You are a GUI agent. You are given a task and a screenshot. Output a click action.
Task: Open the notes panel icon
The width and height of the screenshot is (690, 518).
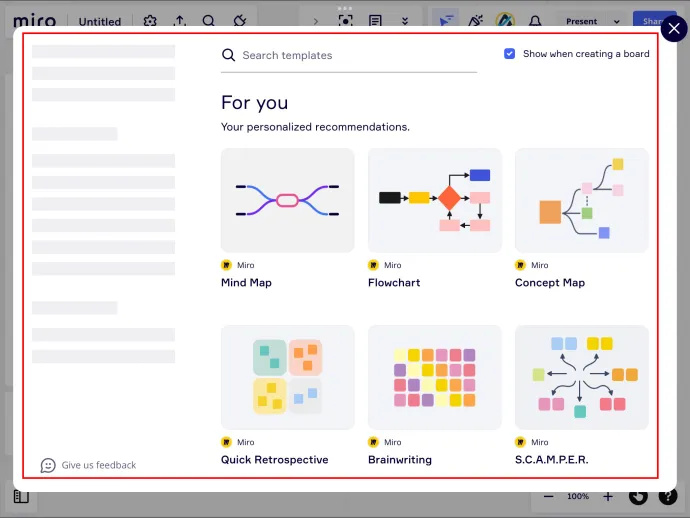click(375, 21)
